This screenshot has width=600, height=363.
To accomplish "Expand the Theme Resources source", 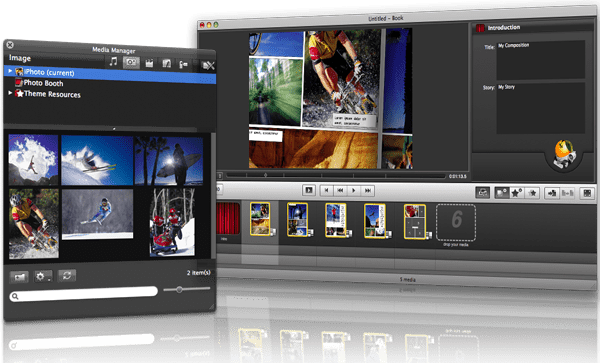I will tap(10, 93).
